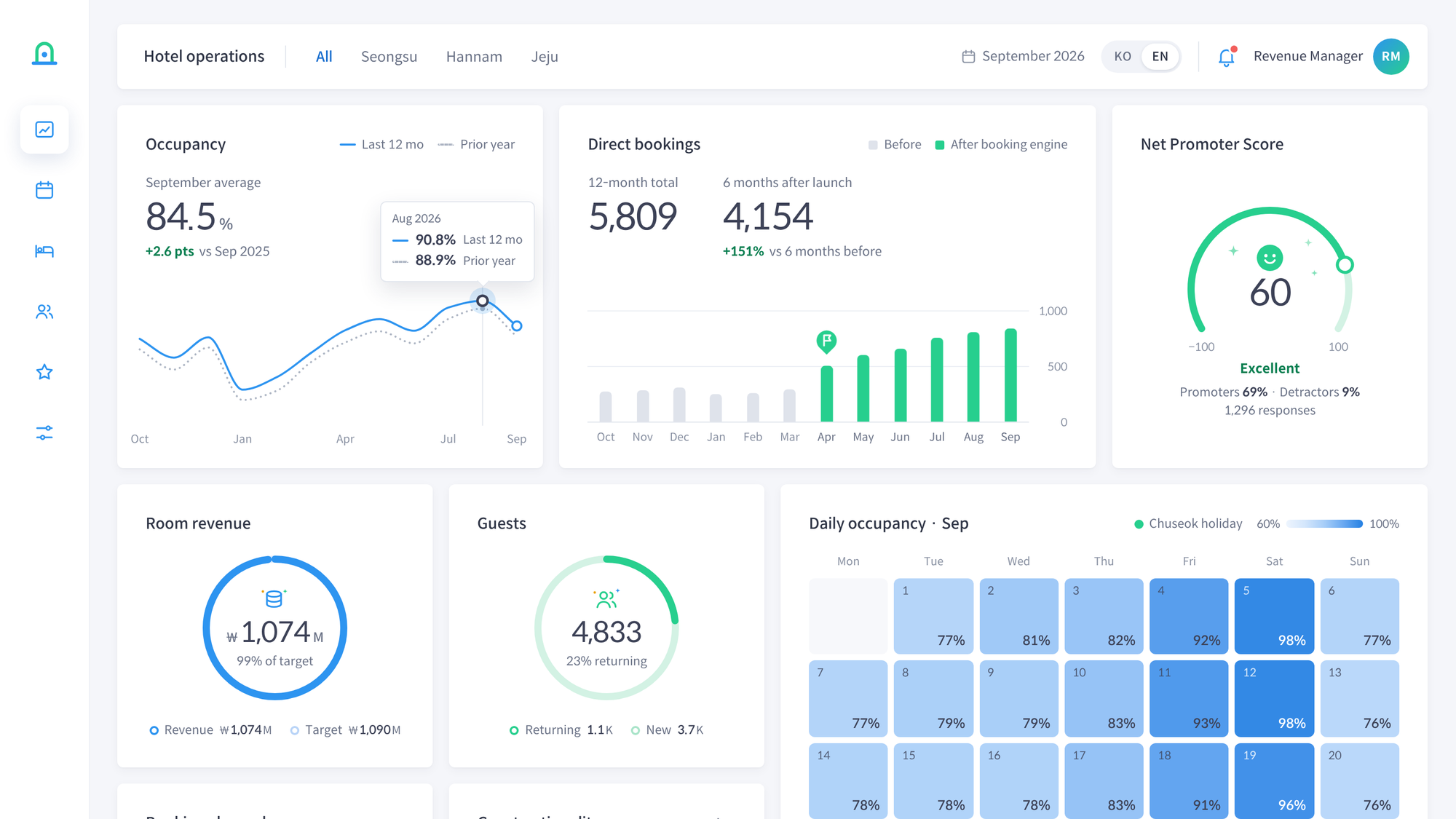Toggle the Chuseok holiday legend marker

1188,523
